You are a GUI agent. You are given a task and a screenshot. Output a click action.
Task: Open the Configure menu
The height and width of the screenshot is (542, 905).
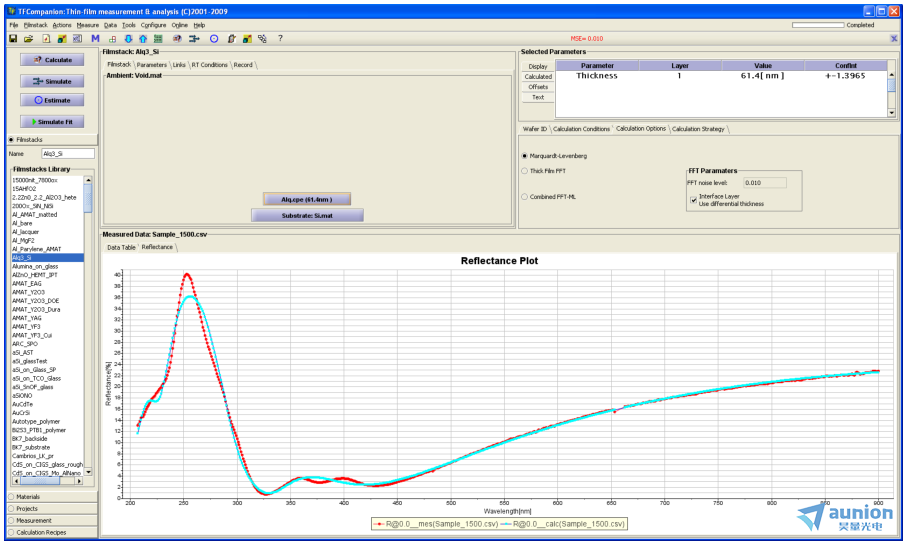154,25
